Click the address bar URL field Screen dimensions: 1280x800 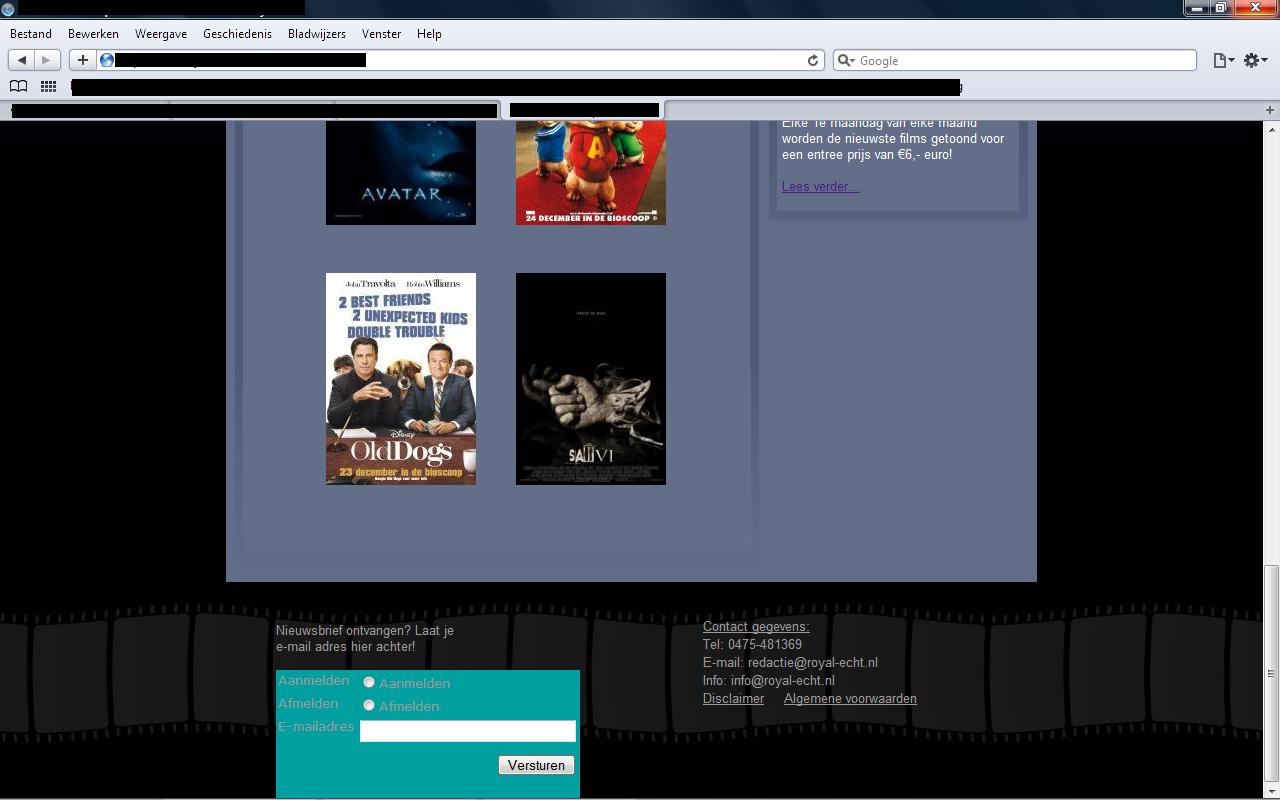coord(460,60)
